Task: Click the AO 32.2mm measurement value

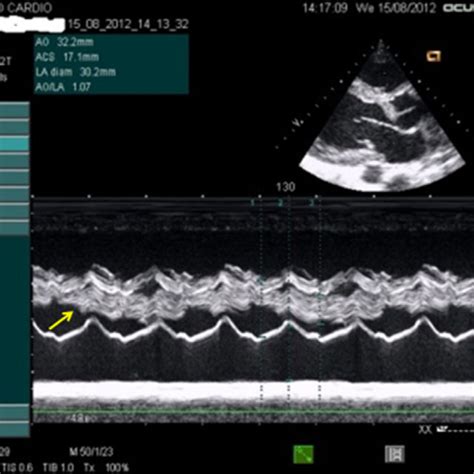Action: coord(65,42)
